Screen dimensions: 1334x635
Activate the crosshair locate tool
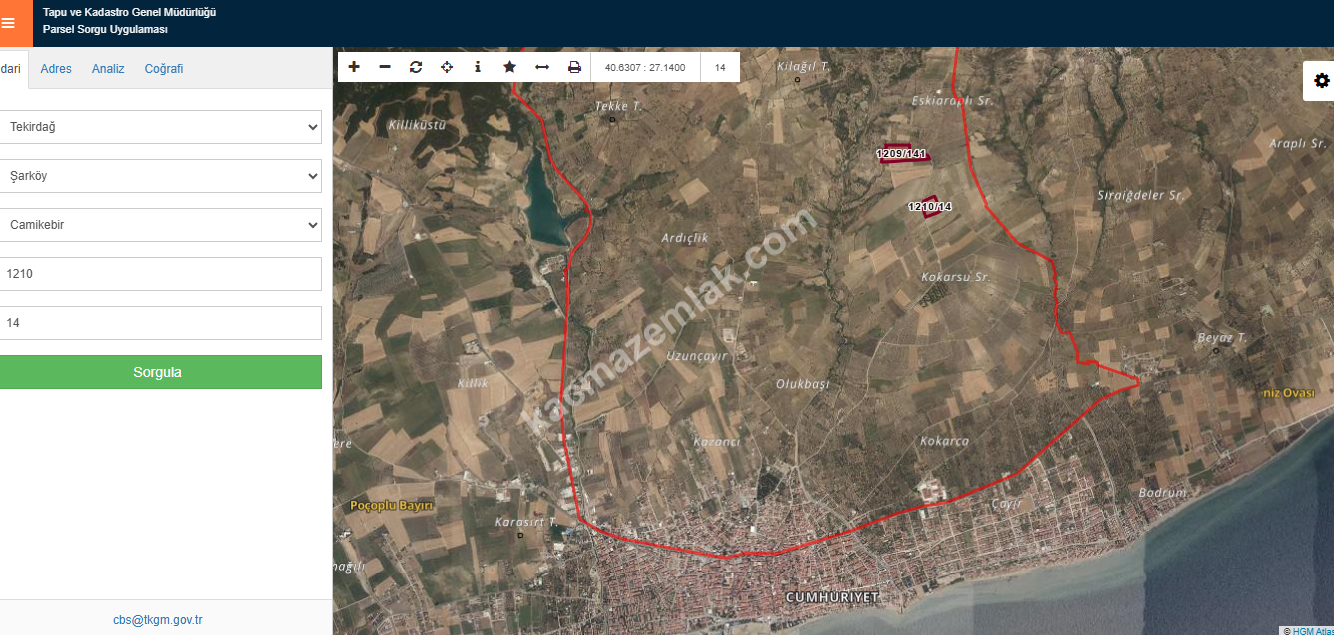point(447,67)
